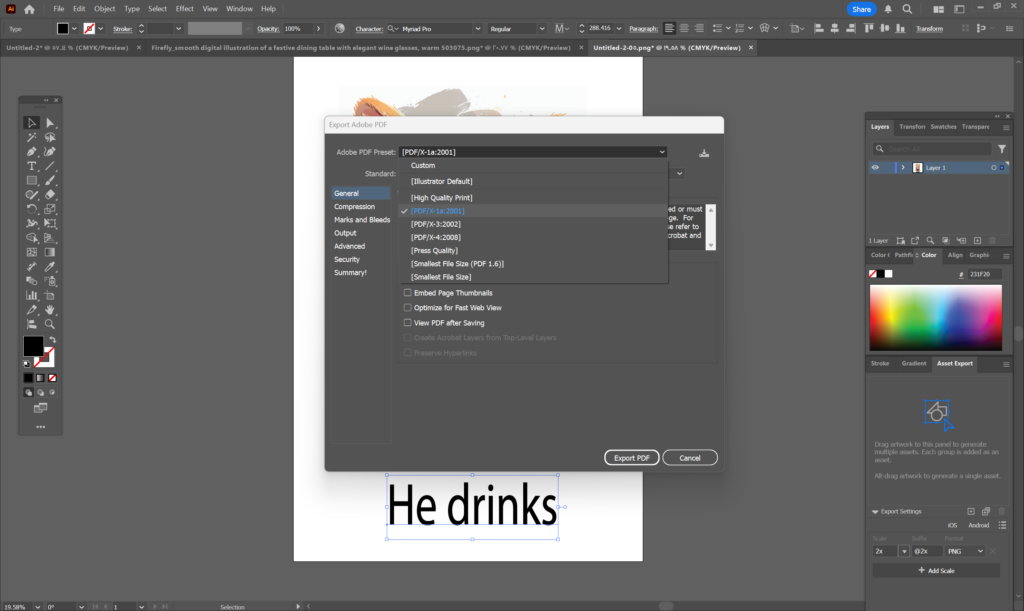This screenshot has width=1024, height=611.
Task: Click the Home icon
Action: [29, 9]
